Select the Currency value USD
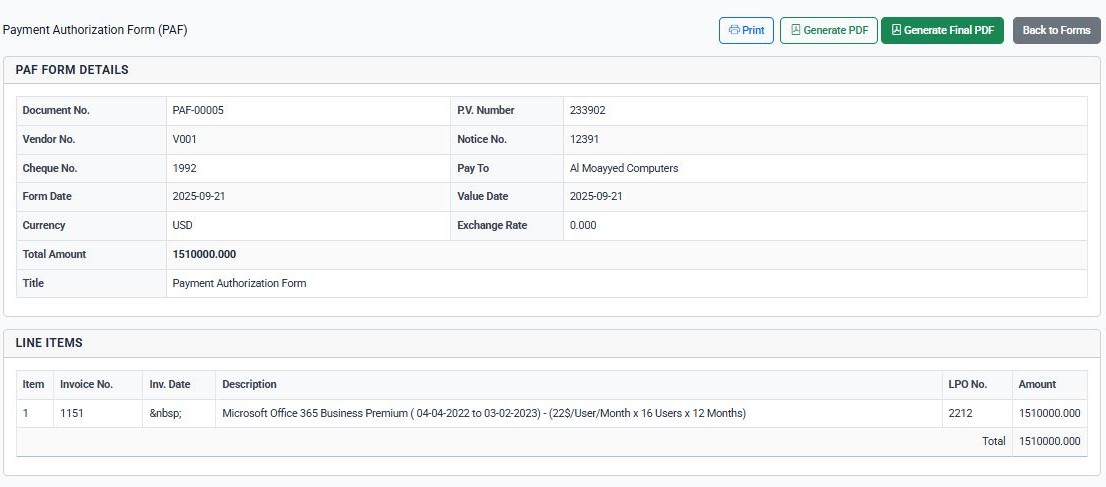 click(x=183, y=225)
